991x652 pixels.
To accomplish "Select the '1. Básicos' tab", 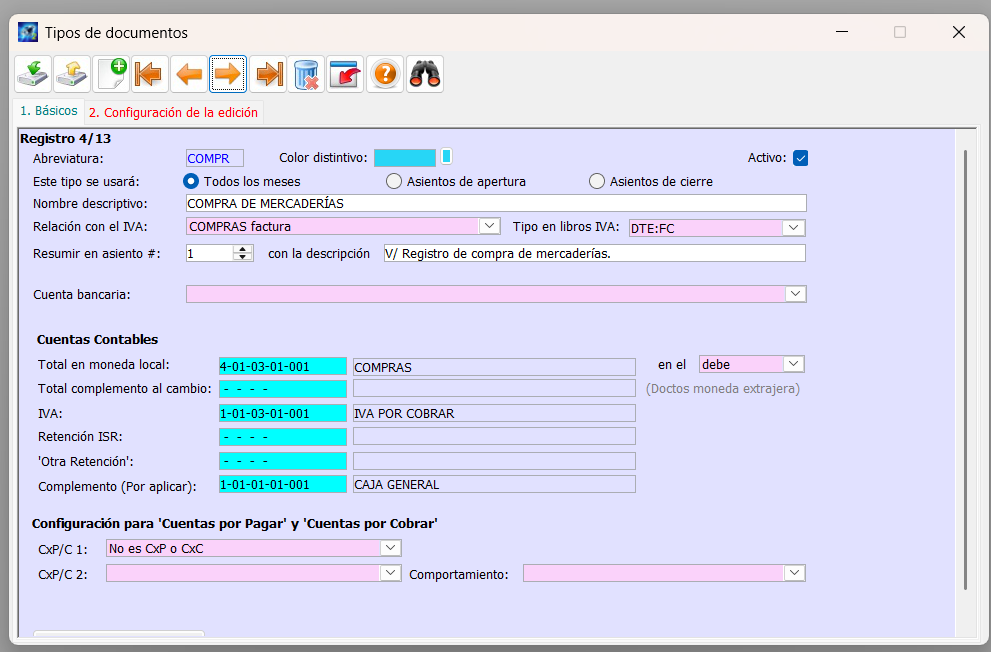I will point(48,111).
